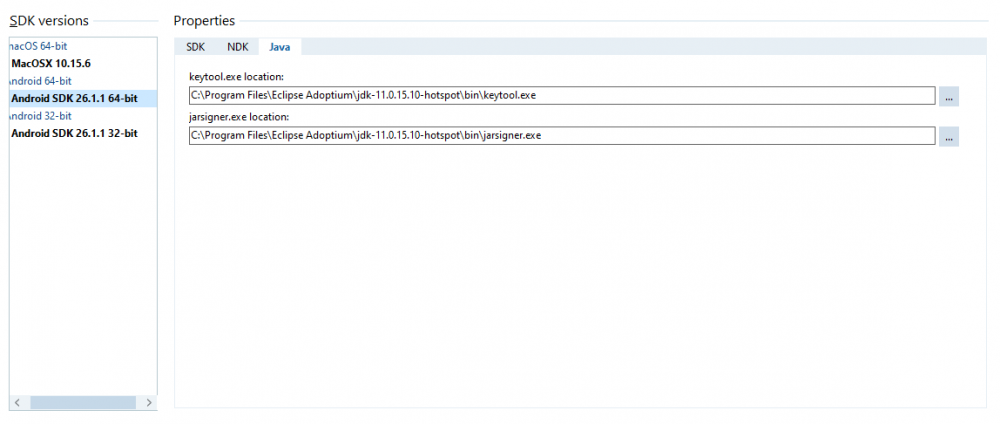Click the 'Properties' heading
The height and width of the screenshot is (424, 1000).
[x=204, y=21]
